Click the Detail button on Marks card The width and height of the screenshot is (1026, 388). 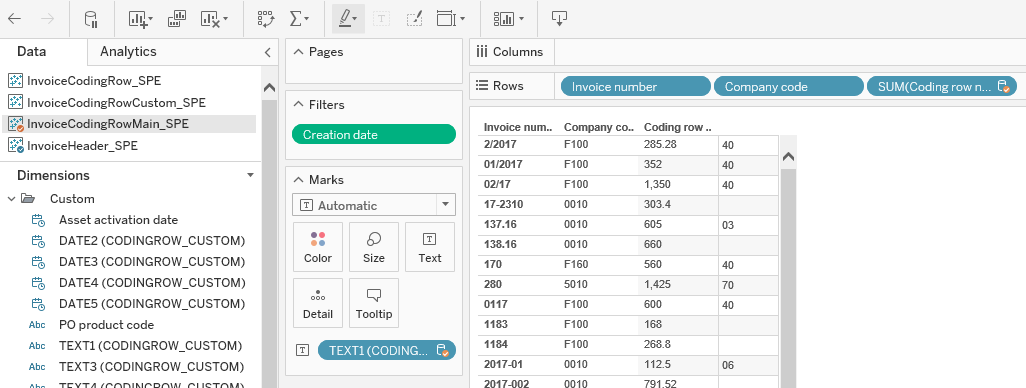(318, 303)
